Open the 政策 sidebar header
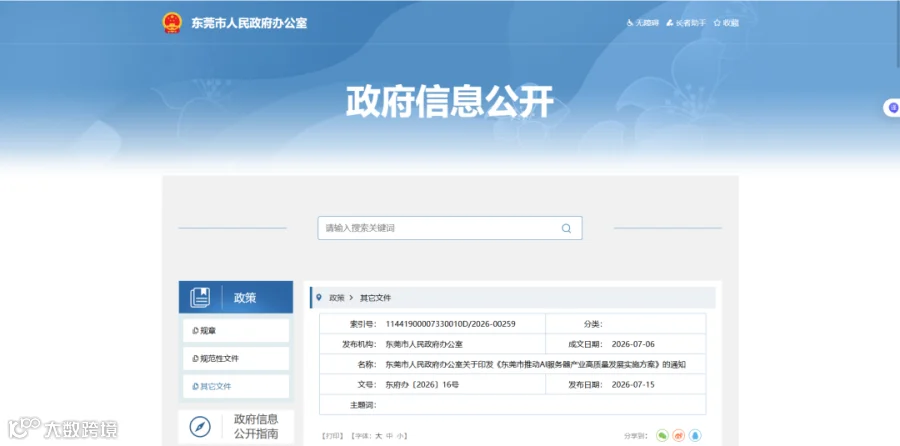 (236, 297)
